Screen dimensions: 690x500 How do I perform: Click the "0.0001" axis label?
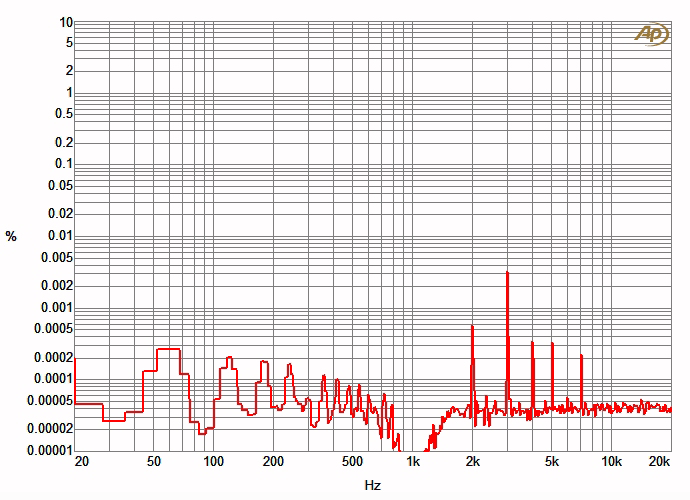click(54, 379)
